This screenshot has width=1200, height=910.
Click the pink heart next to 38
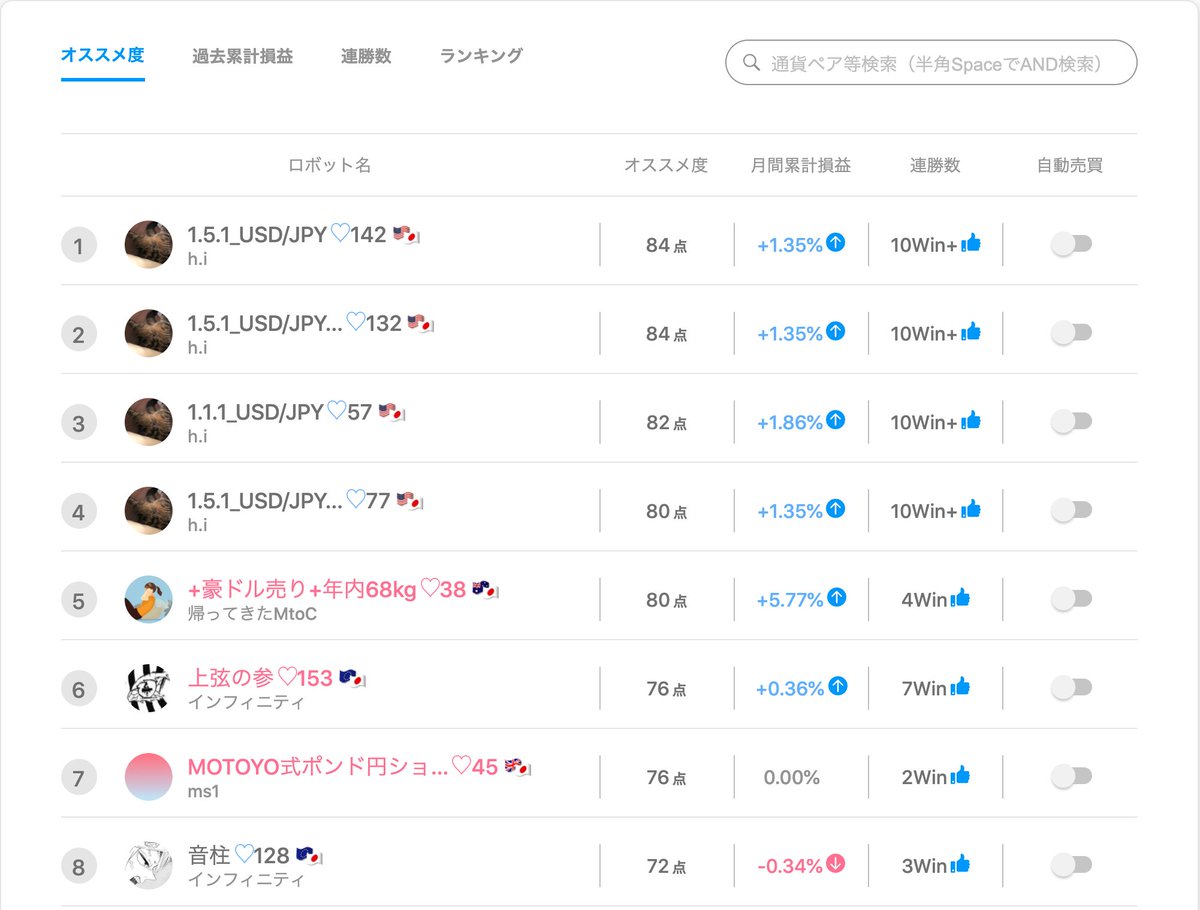point(430,589)
